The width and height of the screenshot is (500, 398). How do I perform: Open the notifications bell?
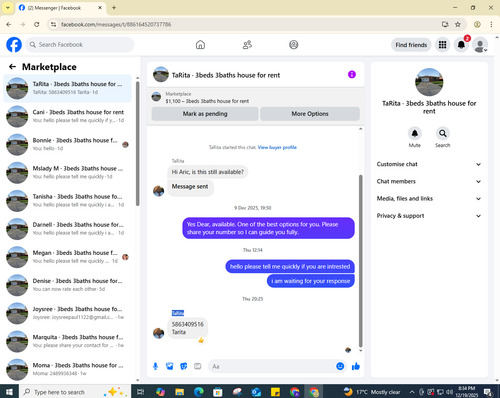(x=461, y=45)
